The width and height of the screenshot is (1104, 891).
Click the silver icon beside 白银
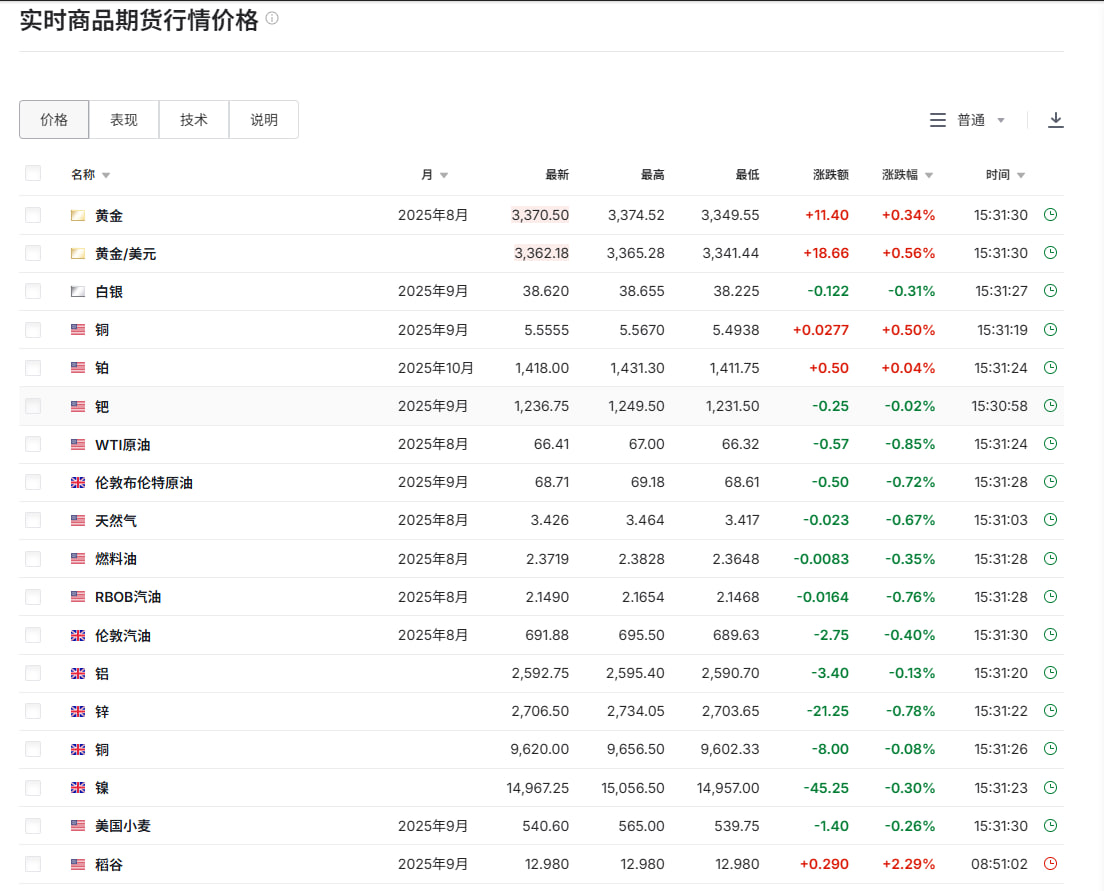tap(78, 292)
